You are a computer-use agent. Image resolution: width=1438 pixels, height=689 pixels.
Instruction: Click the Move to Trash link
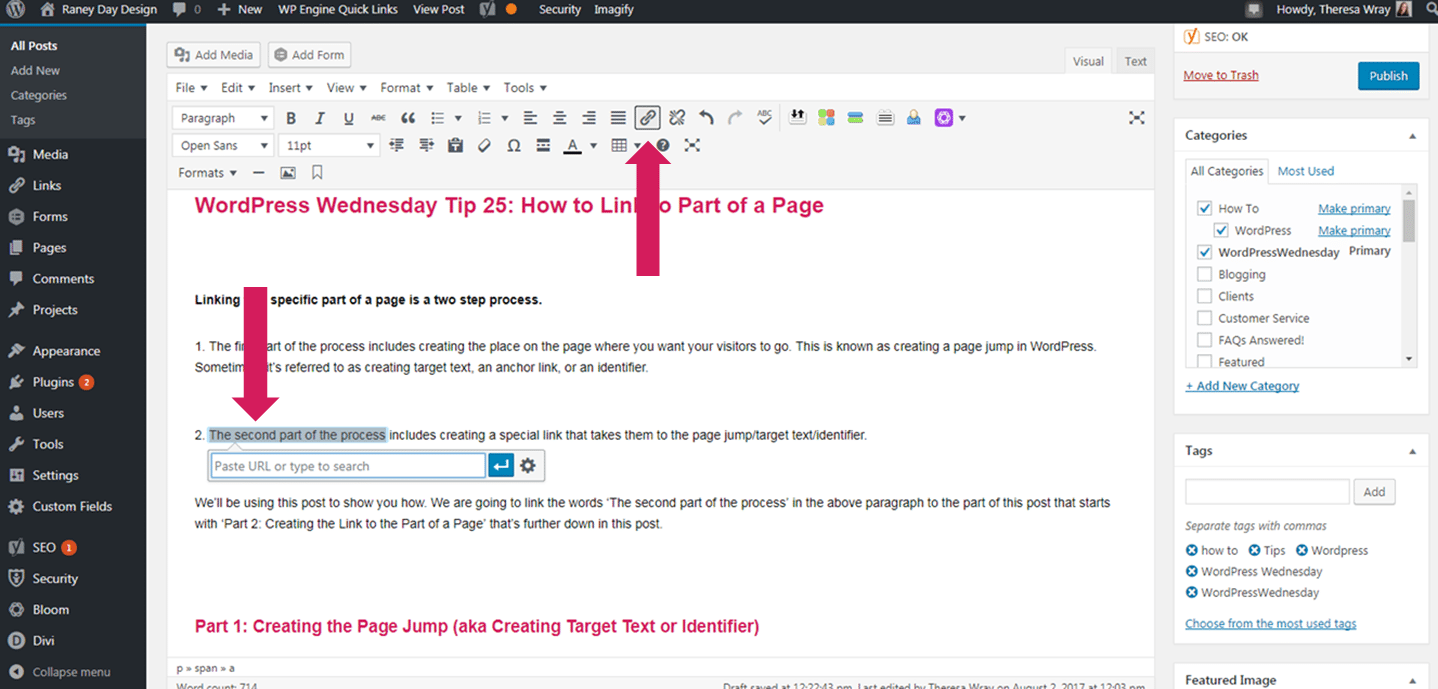click(x=1221, y=75)
